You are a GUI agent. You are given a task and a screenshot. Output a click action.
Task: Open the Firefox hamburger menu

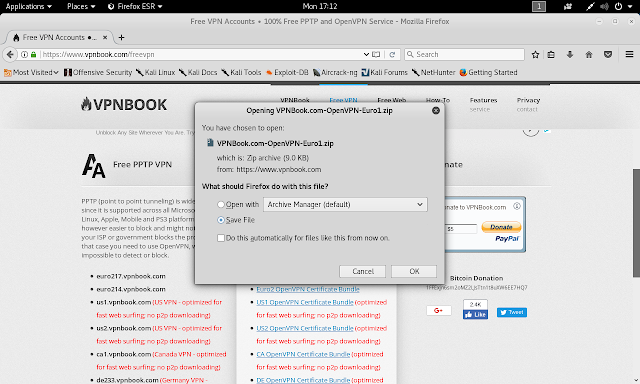629,54
